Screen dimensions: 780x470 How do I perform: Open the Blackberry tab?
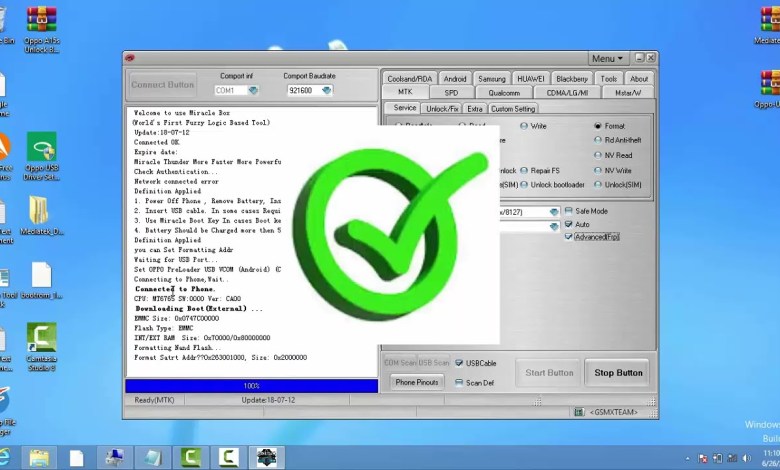click(x=572, y=79)
